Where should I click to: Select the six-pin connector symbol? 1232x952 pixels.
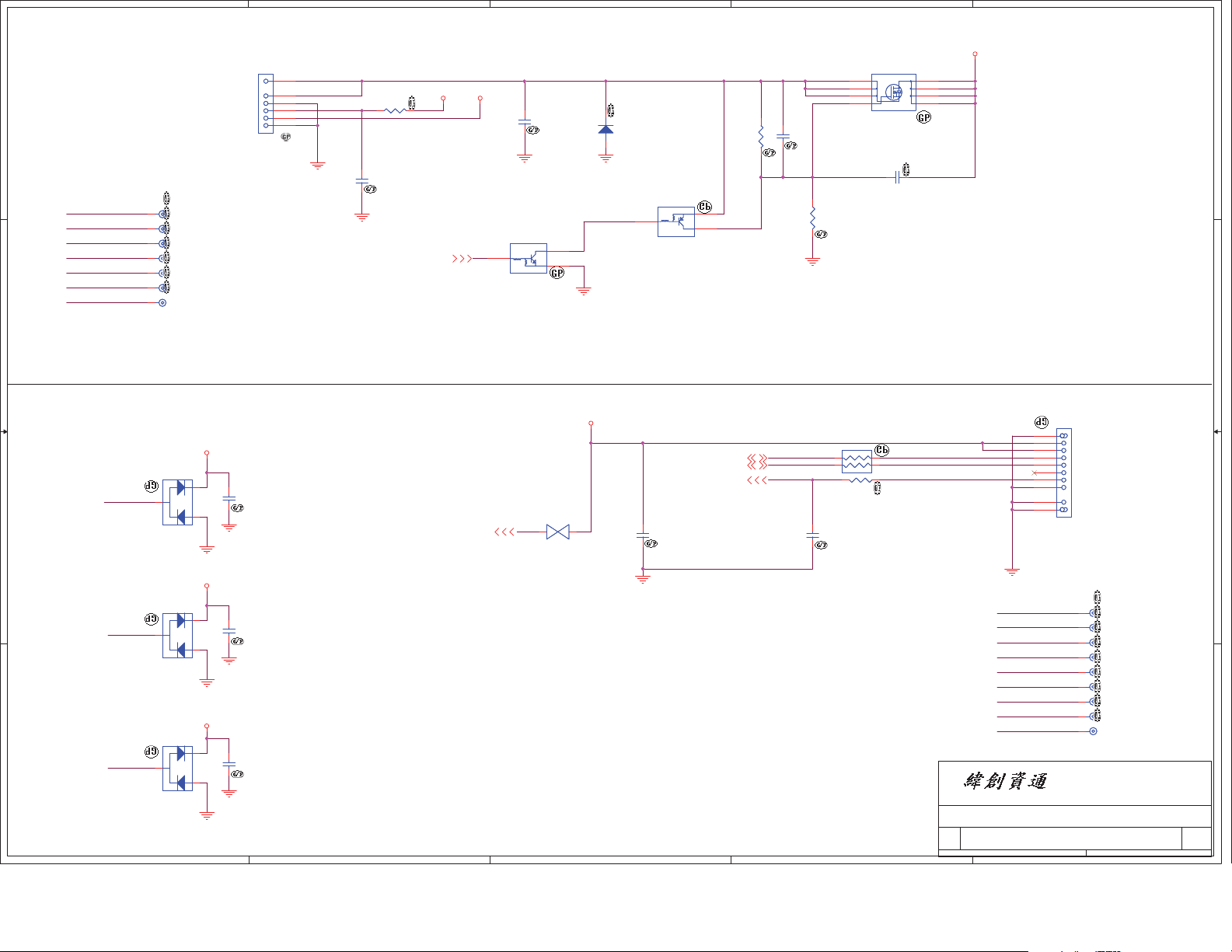click(x=266, y=103)
